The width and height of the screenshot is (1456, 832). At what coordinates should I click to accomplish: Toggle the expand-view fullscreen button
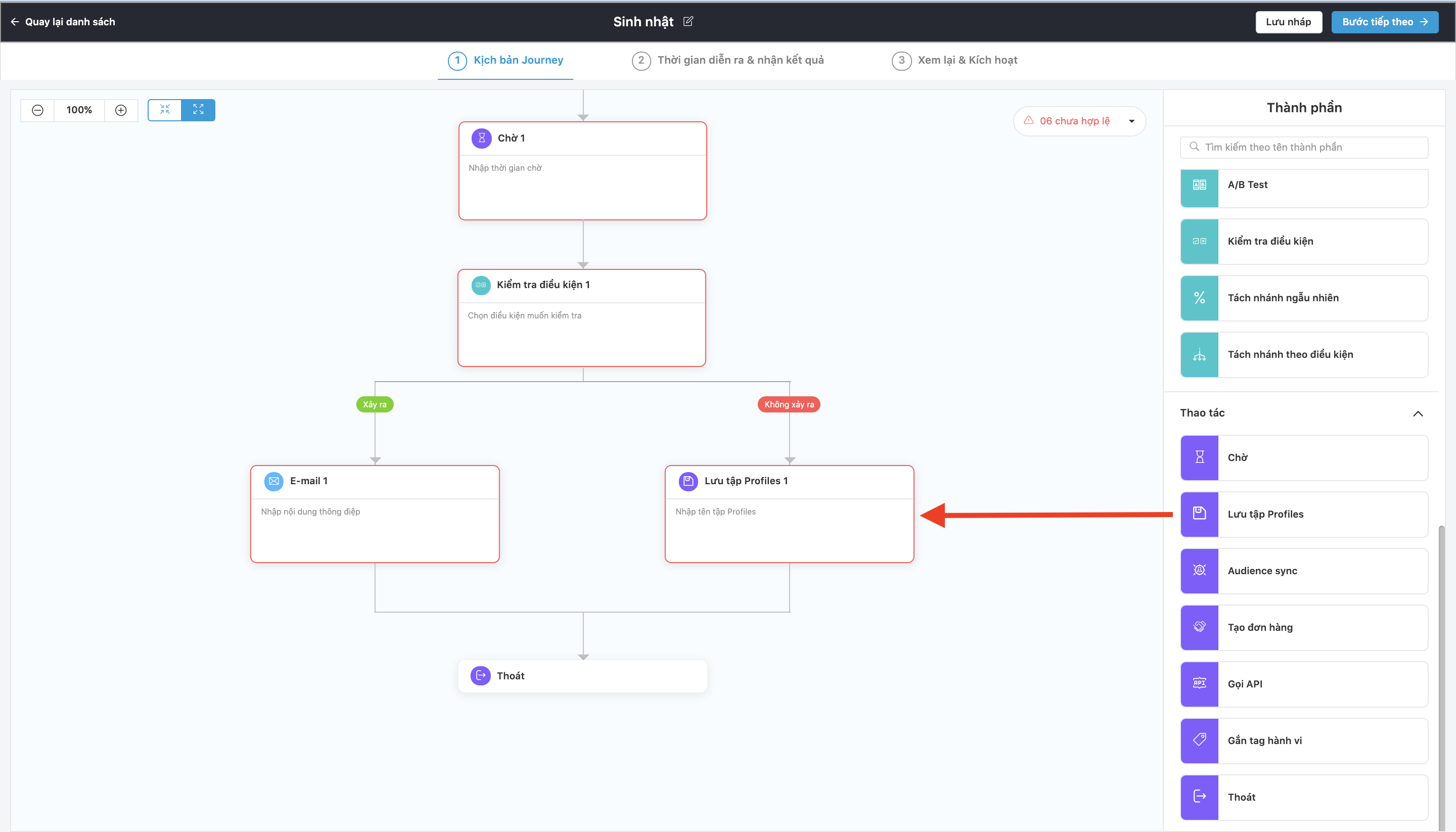coord(198,110)
